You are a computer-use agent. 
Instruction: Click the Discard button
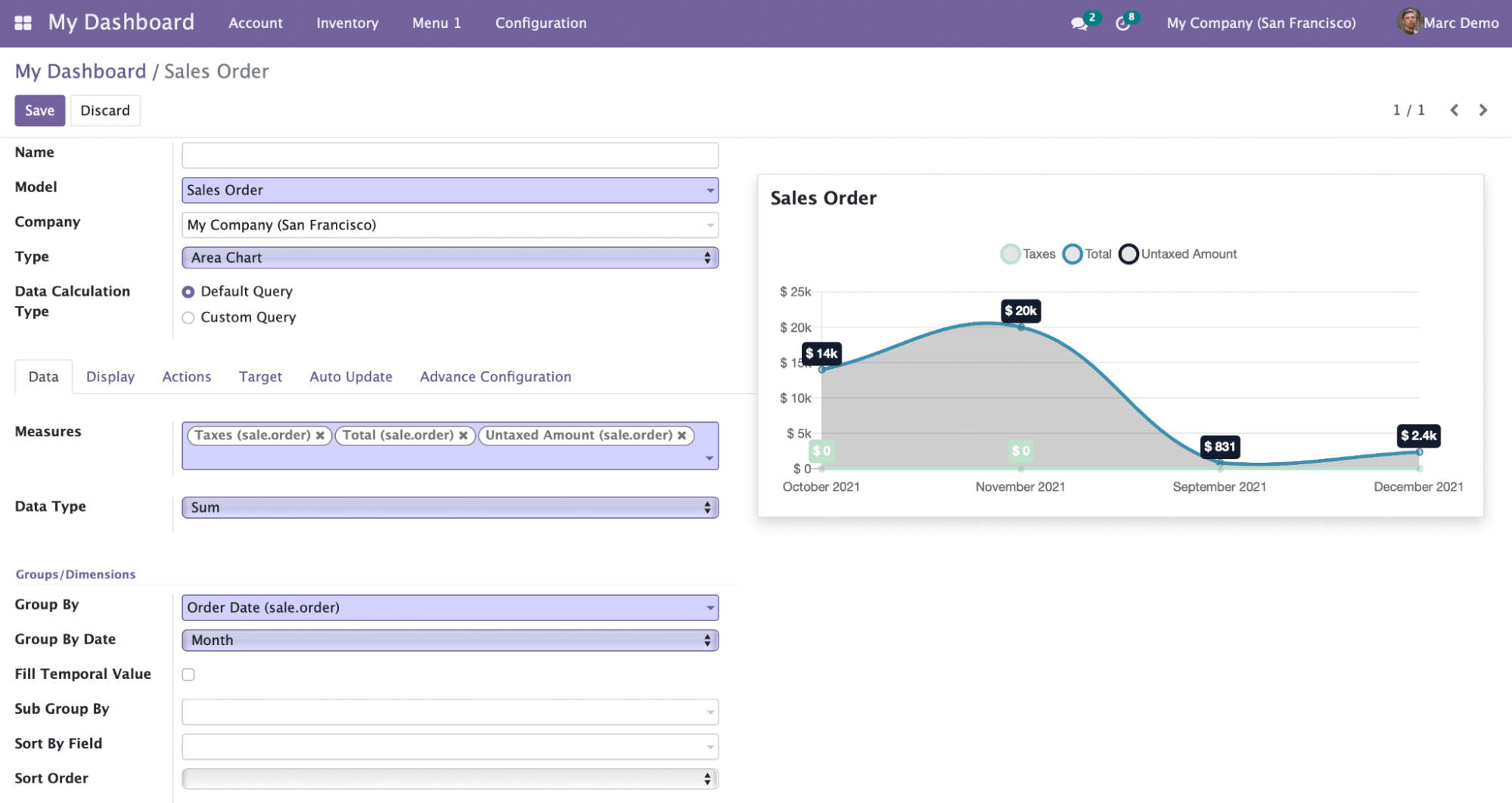click(x=105, y=110)
